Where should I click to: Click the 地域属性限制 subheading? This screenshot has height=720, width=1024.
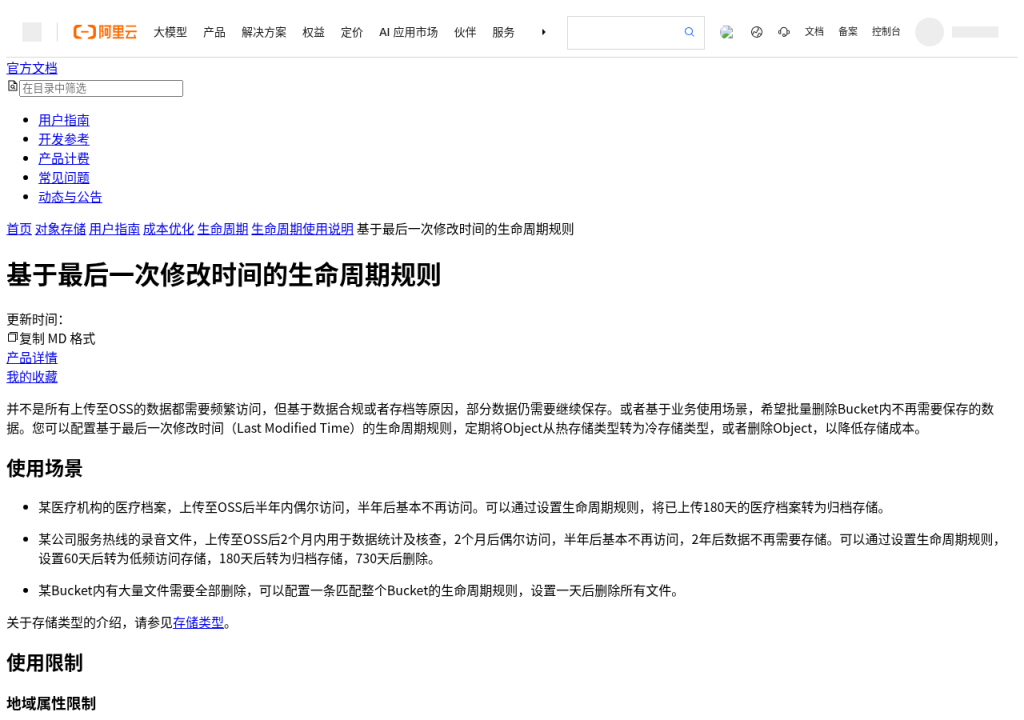pos(51,703)
